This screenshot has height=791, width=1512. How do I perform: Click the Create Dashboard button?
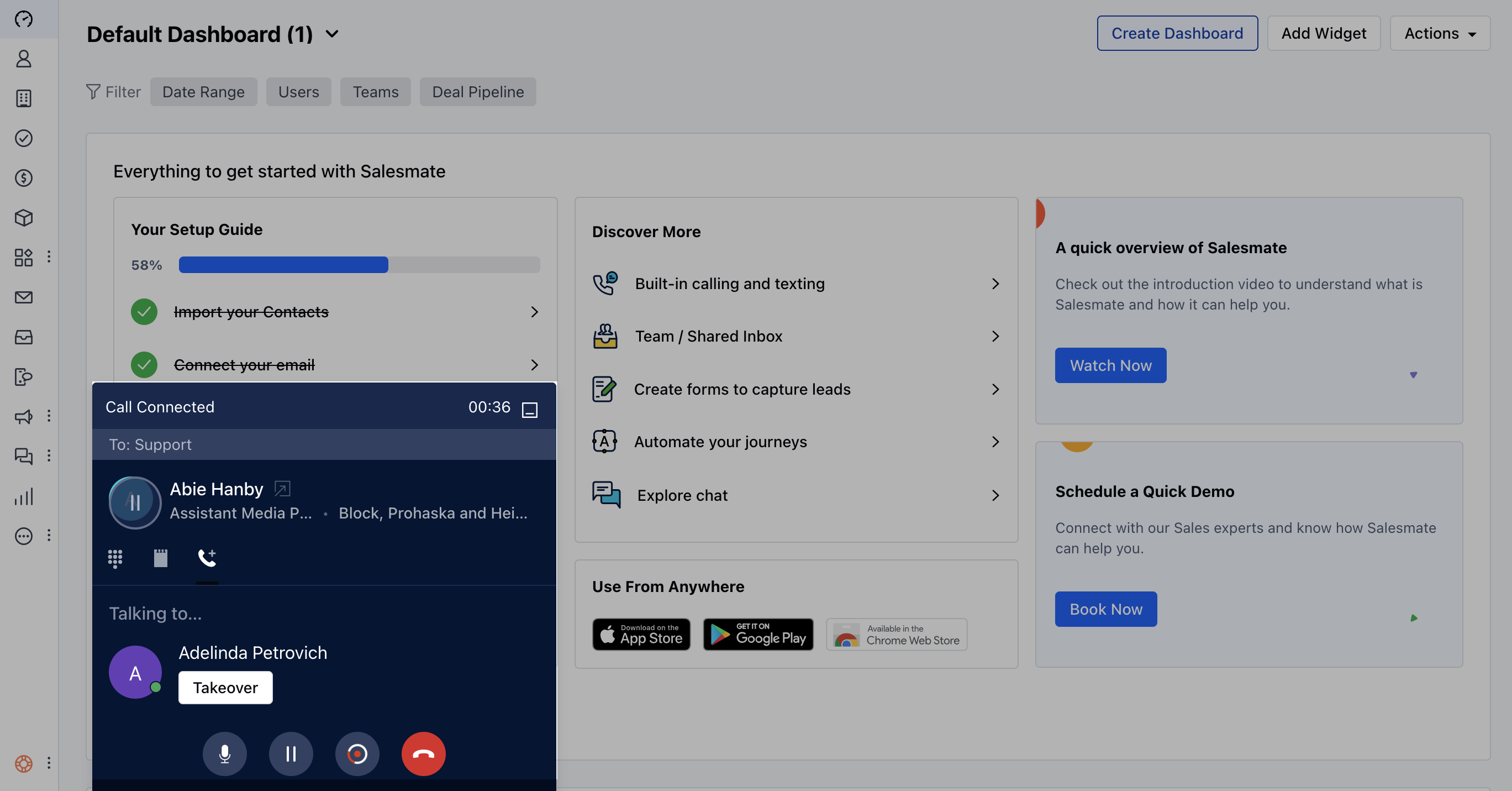tap(1176, 34)
